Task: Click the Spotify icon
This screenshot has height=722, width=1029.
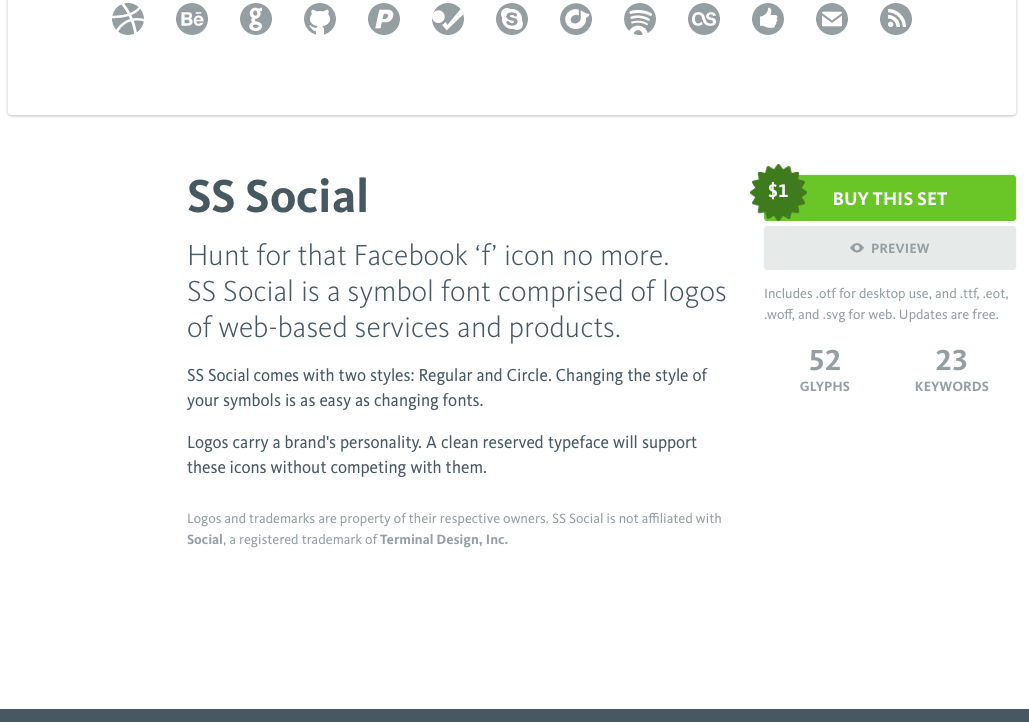Action: pyautogui.click(x=640, y=19)
